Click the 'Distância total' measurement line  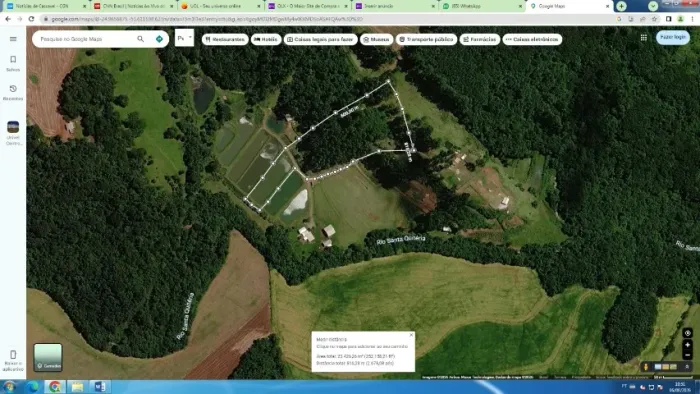[x=355, y=363]
